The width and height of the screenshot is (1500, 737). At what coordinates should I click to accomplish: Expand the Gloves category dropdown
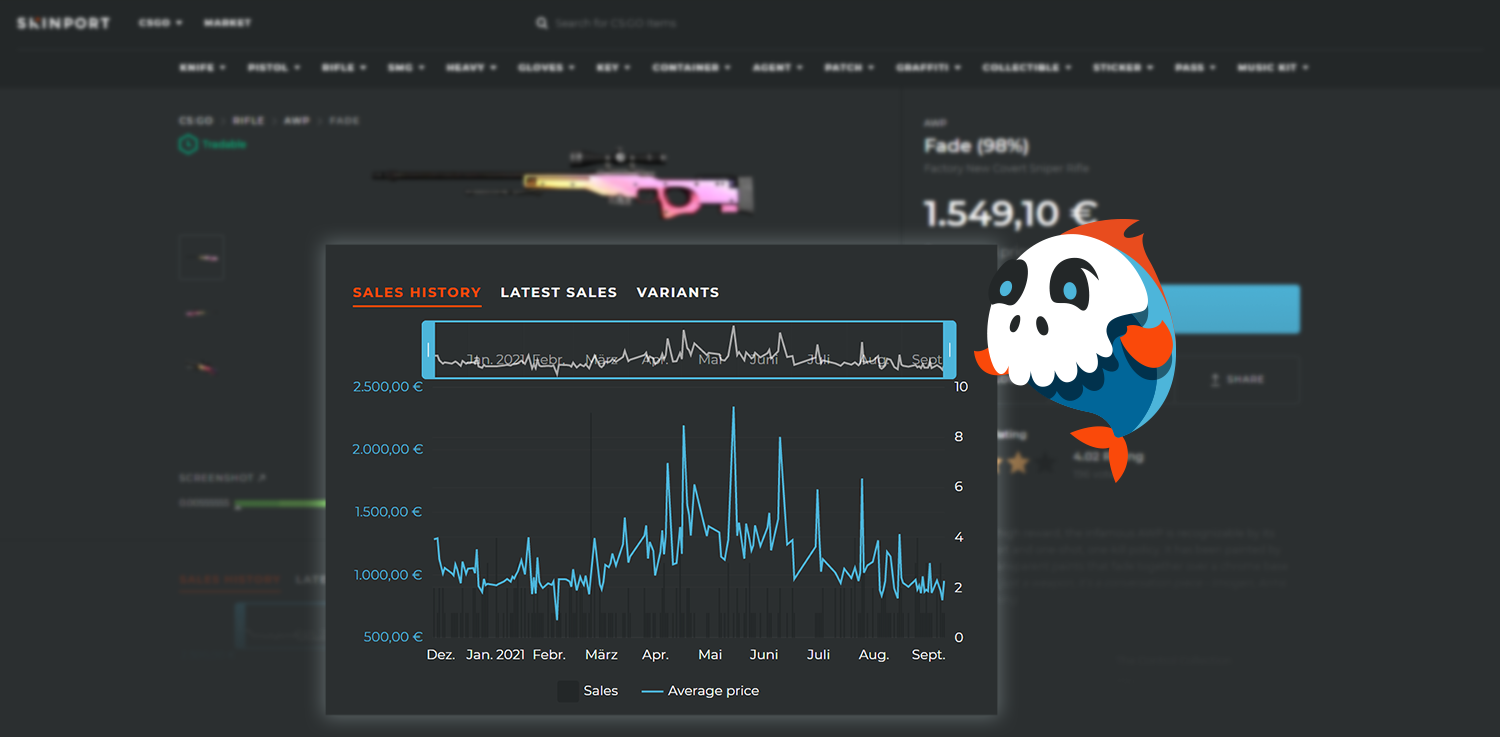coord(546,68)
